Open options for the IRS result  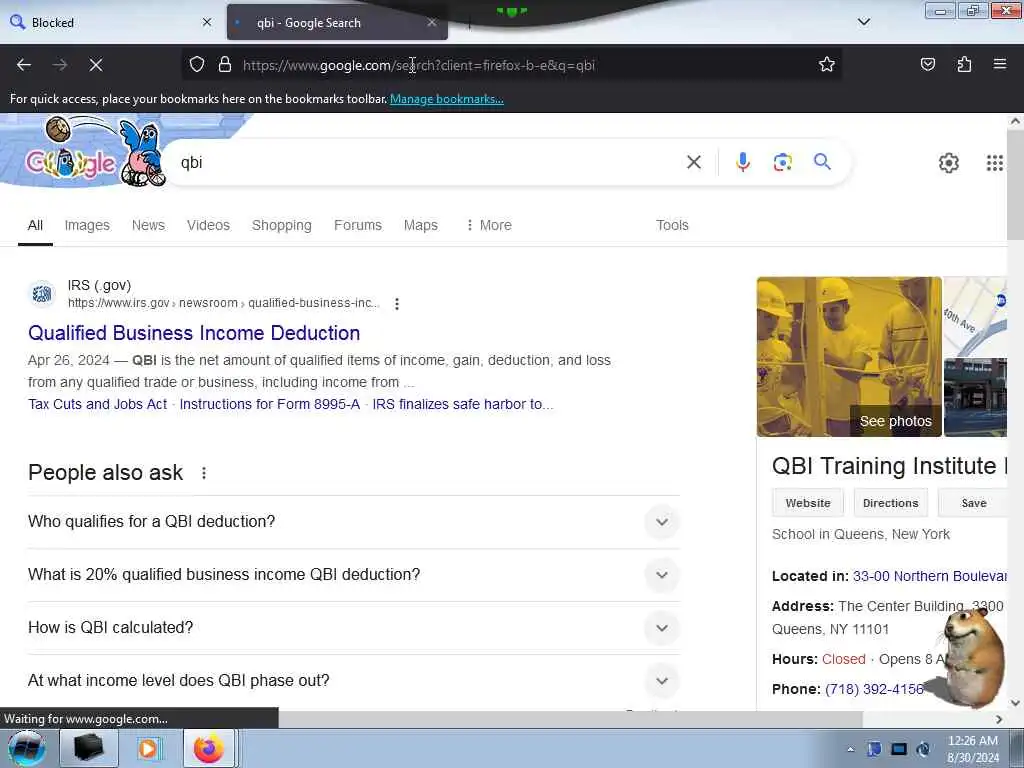click(x=396, y=304)
